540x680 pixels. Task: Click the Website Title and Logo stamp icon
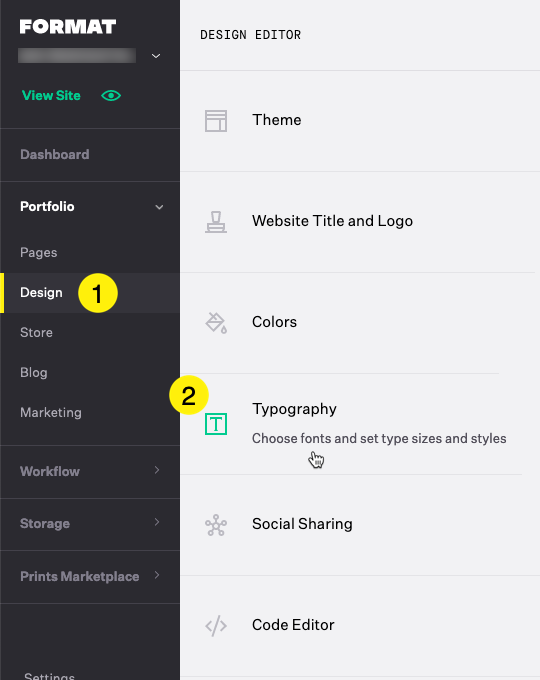tap(216, 222)
